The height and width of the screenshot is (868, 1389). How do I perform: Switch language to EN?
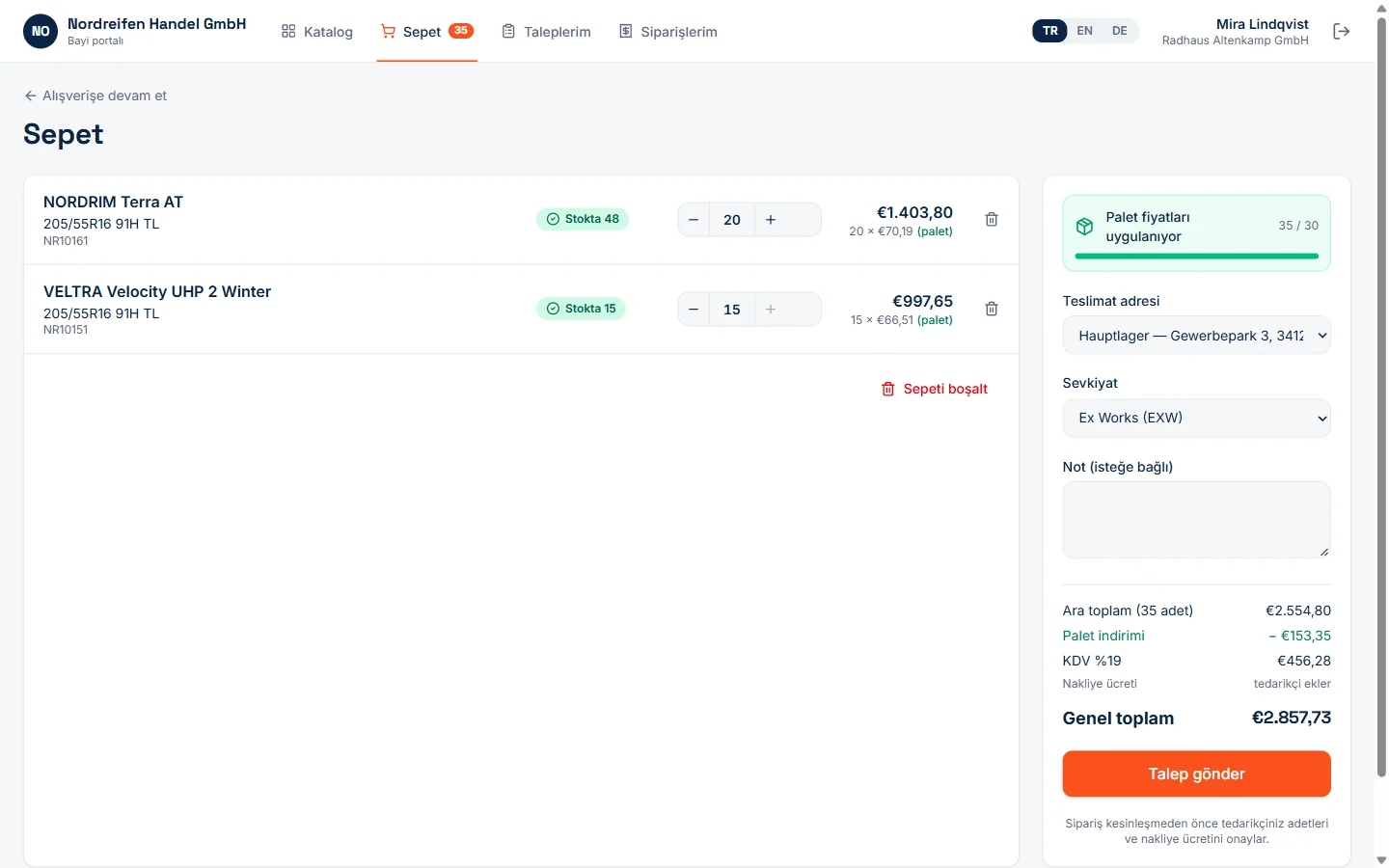[x=1084, y=31]
